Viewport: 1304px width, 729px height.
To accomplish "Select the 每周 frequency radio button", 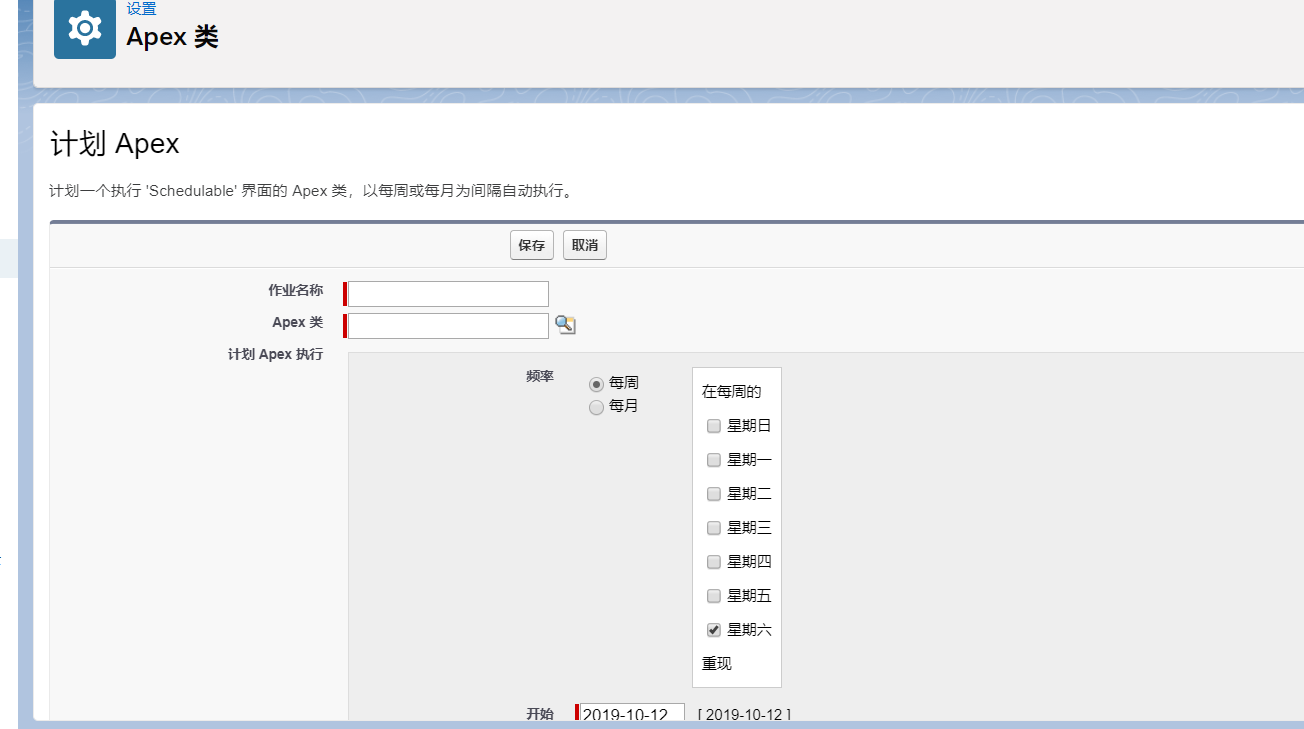I will tap(596, 384).
